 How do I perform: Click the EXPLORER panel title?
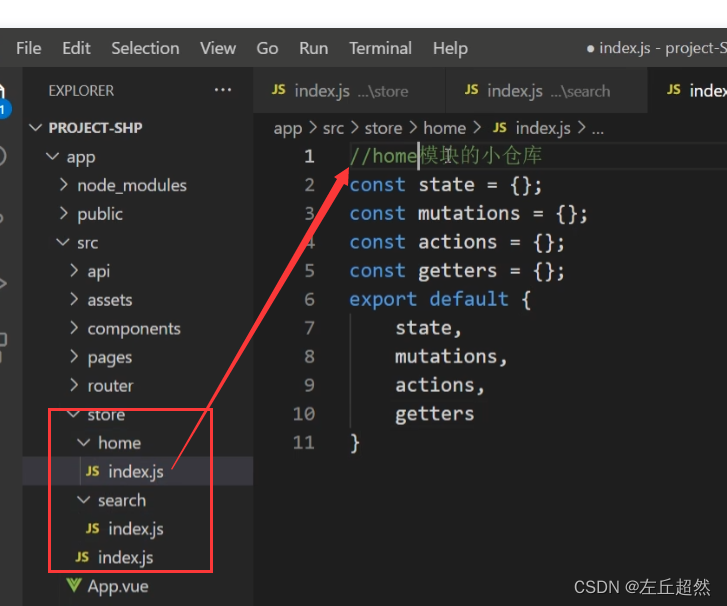tap(81, 91)
